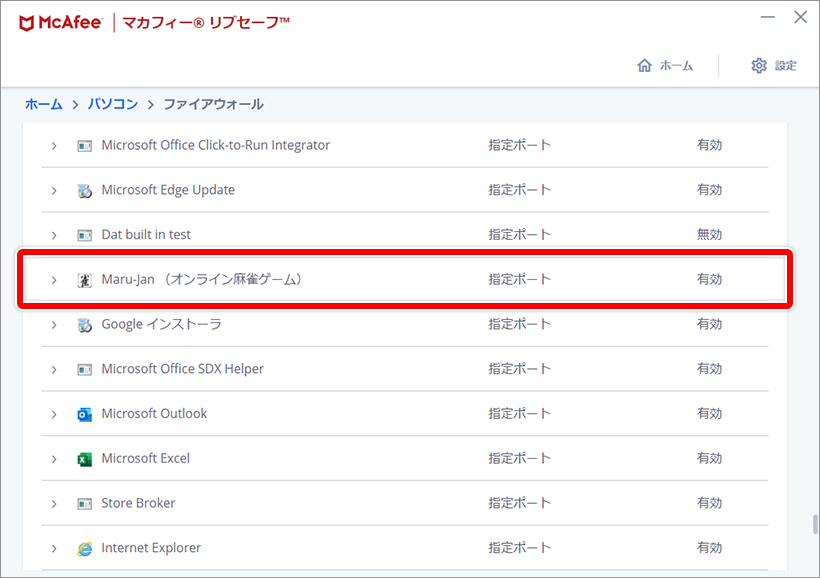Select the Dat built in test name
Screen dimensions: 820x578
coord(146,234)
